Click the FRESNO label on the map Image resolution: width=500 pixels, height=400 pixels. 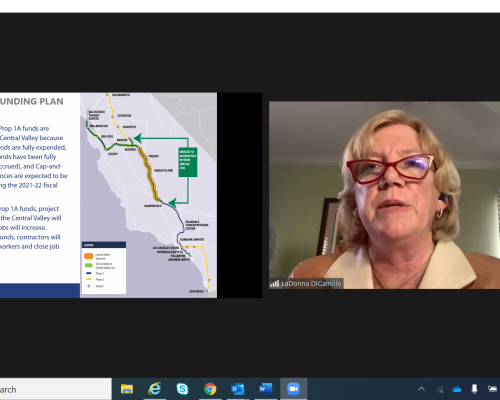[153, 156]
